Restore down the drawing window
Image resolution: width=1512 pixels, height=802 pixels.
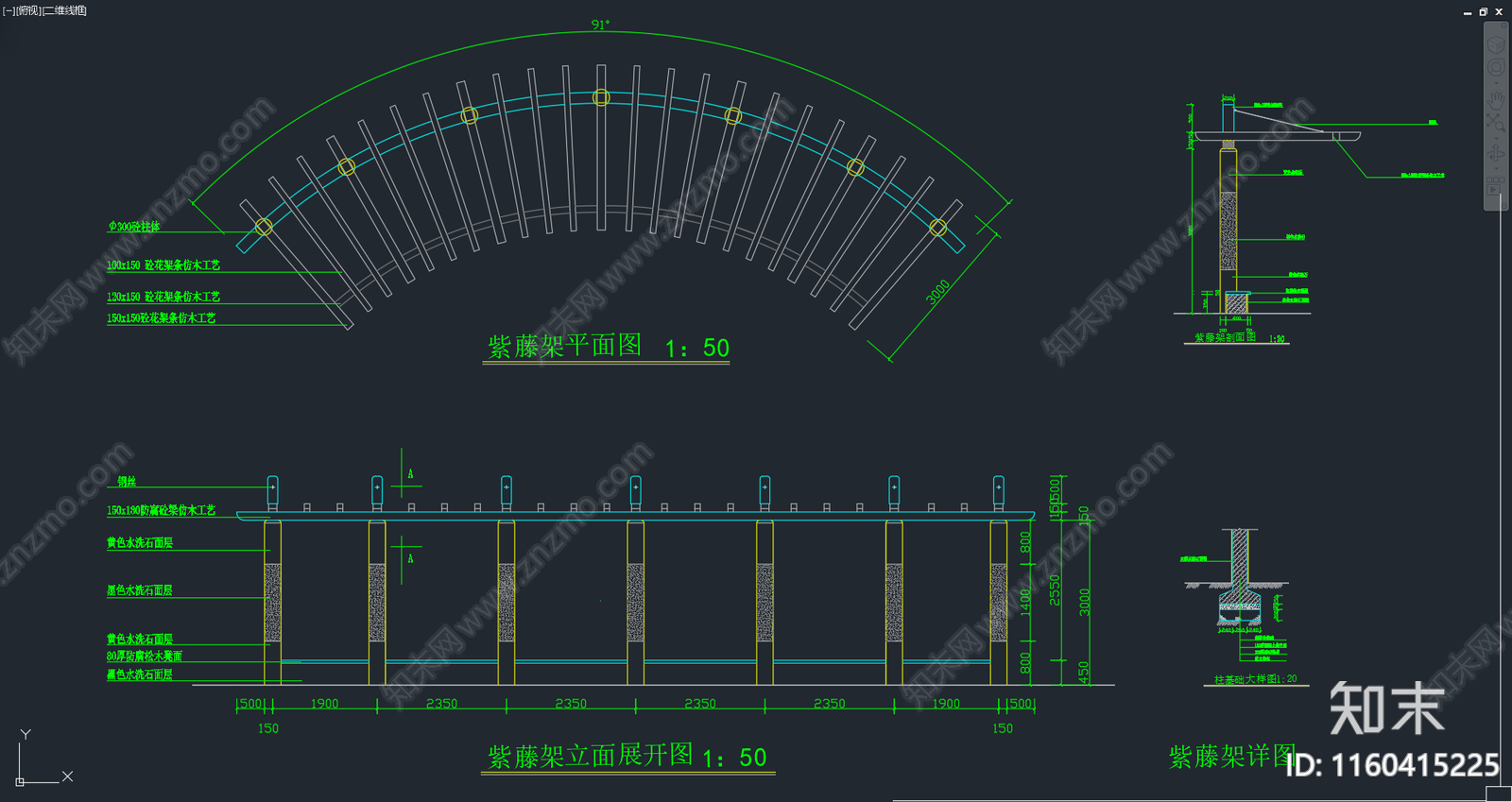(x=1483, y=12)
